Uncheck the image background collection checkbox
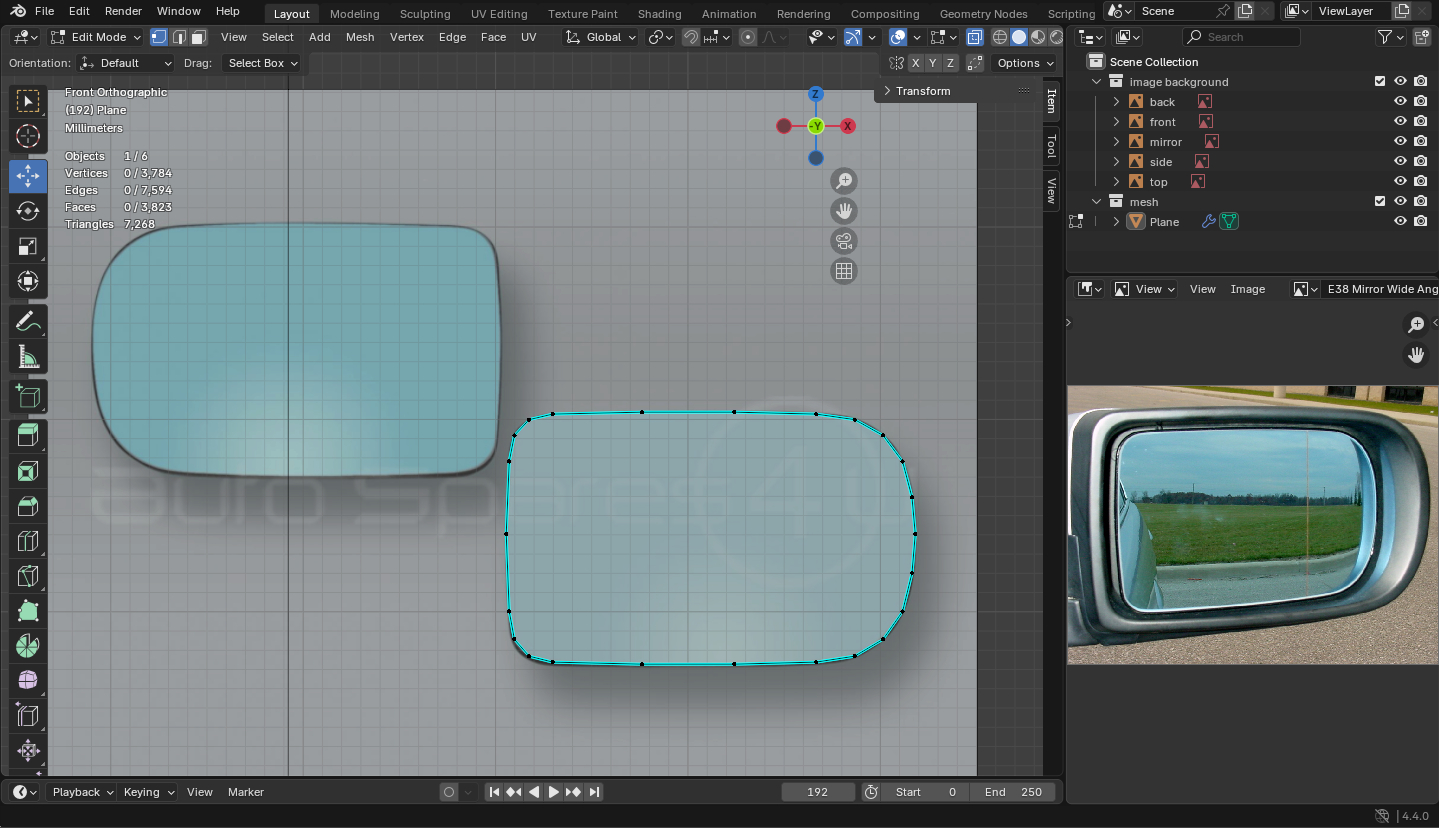1439x828 pixels. pyautogui.click(x=1380, y=82)
